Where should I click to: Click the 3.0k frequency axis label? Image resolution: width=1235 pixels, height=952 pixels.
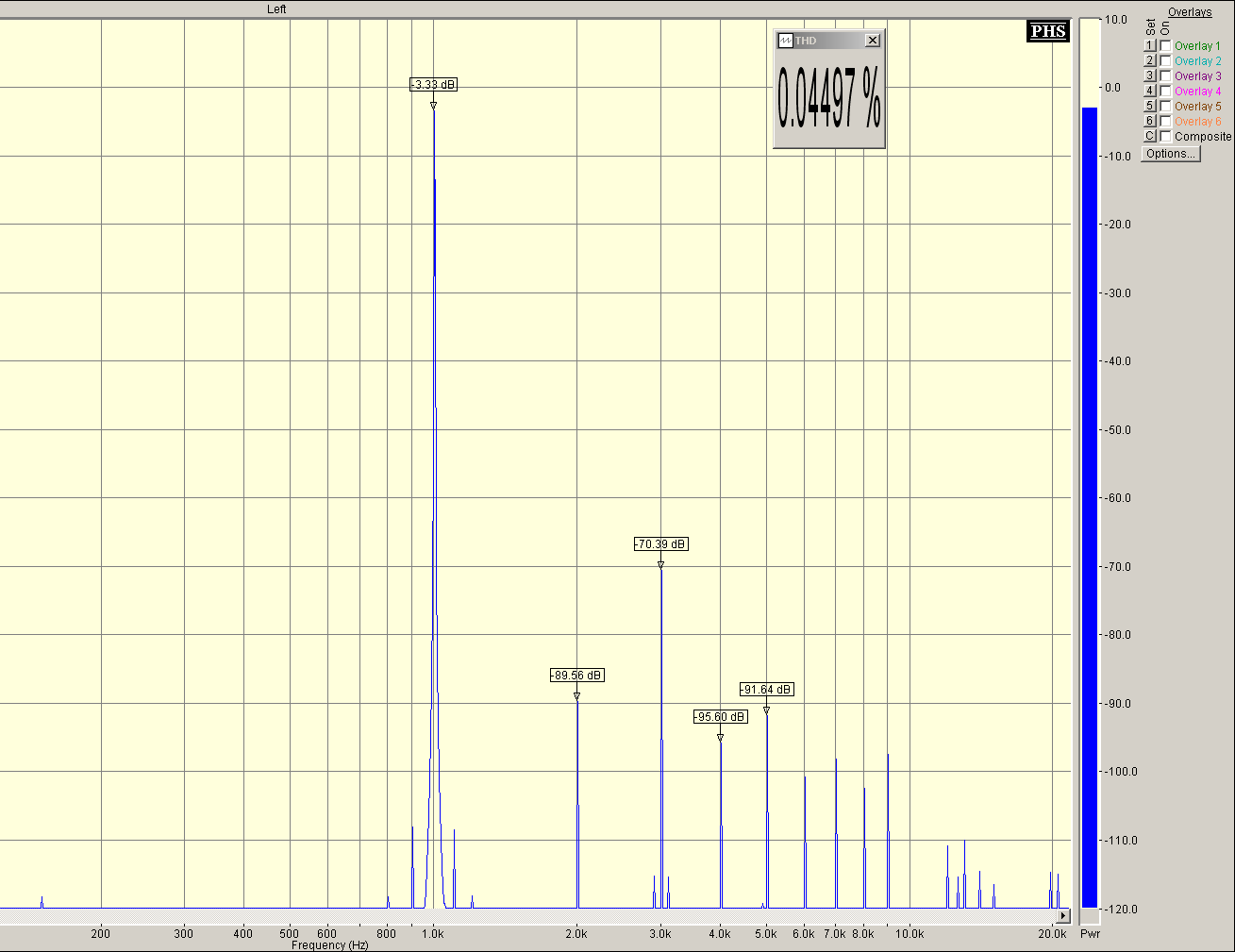point(660,934)
